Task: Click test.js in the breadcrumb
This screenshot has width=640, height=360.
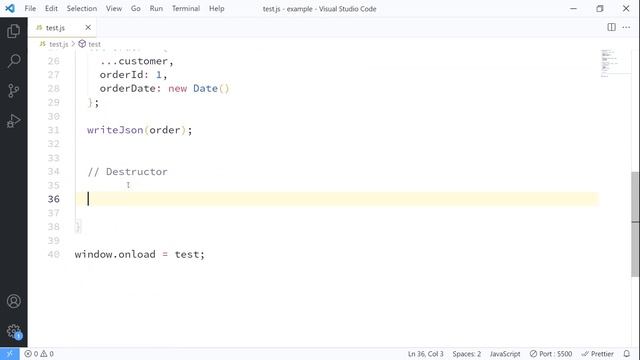Action: click(x=58, y=44)
